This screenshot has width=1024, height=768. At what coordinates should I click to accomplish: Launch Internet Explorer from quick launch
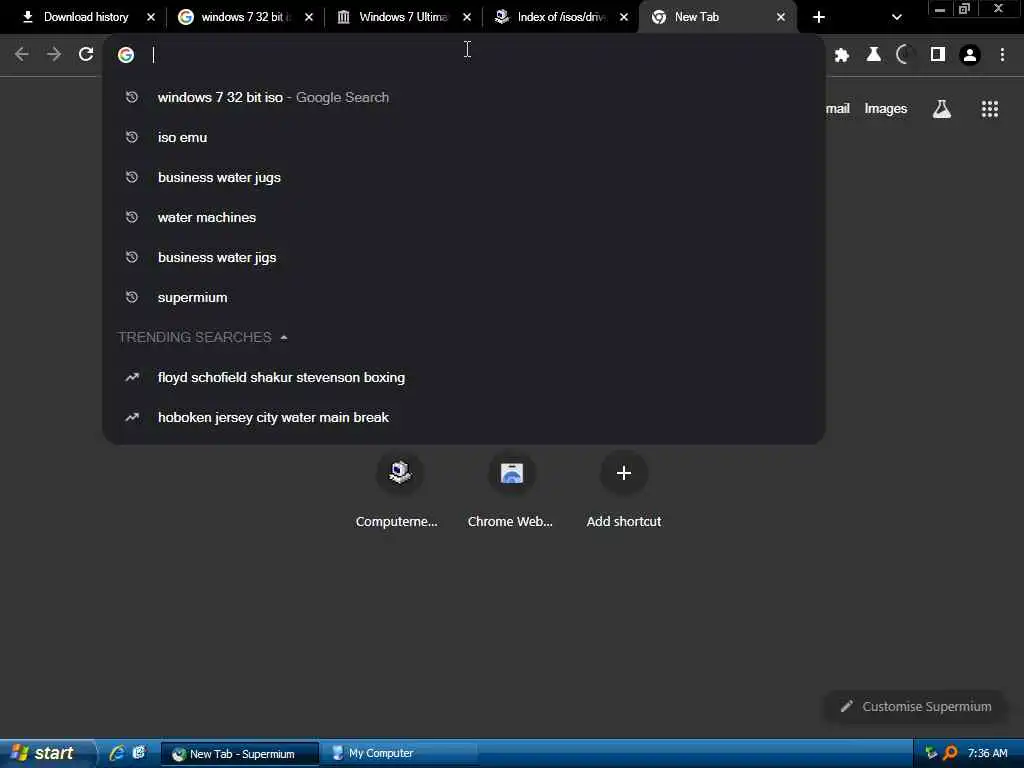tap(117, 753)
